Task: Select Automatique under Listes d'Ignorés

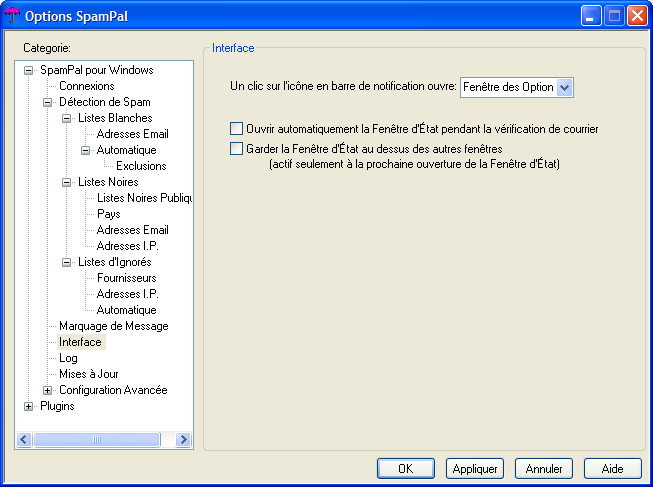Action: point(127,310)
